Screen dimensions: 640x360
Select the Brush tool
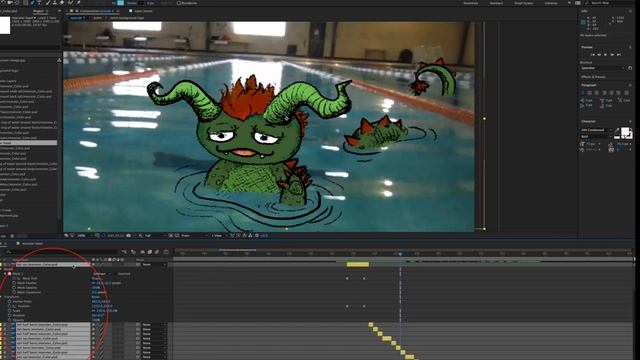(47, 2)
